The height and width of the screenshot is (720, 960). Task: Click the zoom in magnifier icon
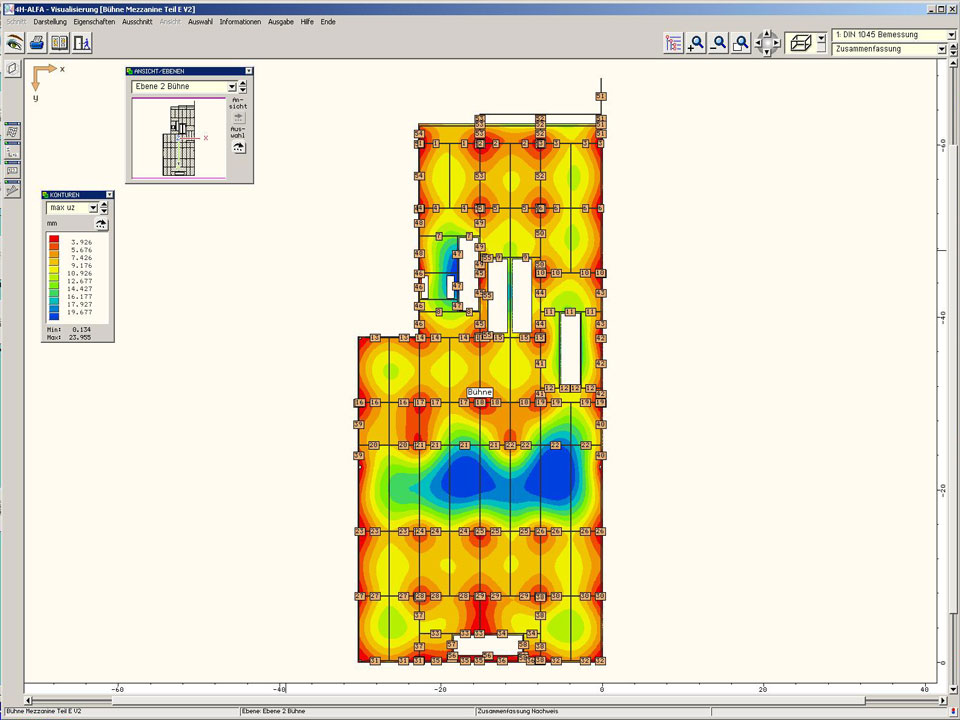point(696,43)
